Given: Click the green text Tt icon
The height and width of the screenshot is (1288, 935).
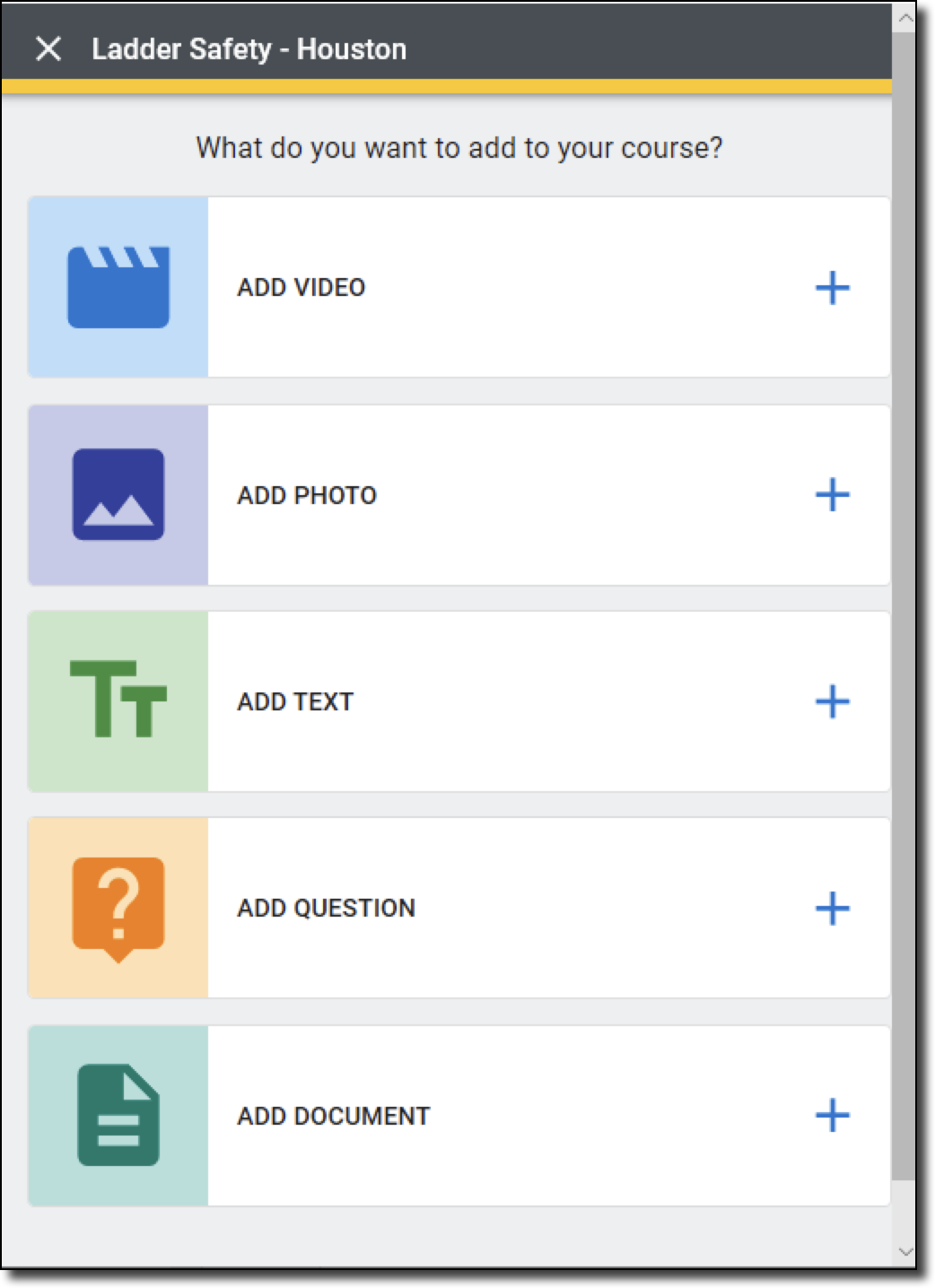Looking at the screenshot, I should pyautogui.click(x=118, y=700).
